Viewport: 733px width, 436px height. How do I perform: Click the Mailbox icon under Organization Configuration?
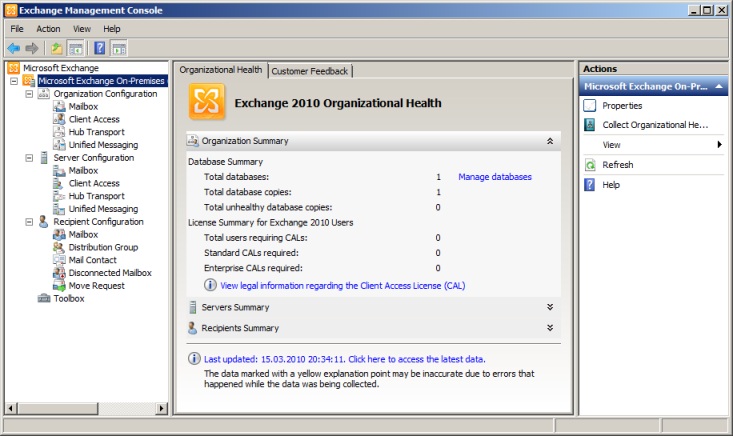(59, 107)
